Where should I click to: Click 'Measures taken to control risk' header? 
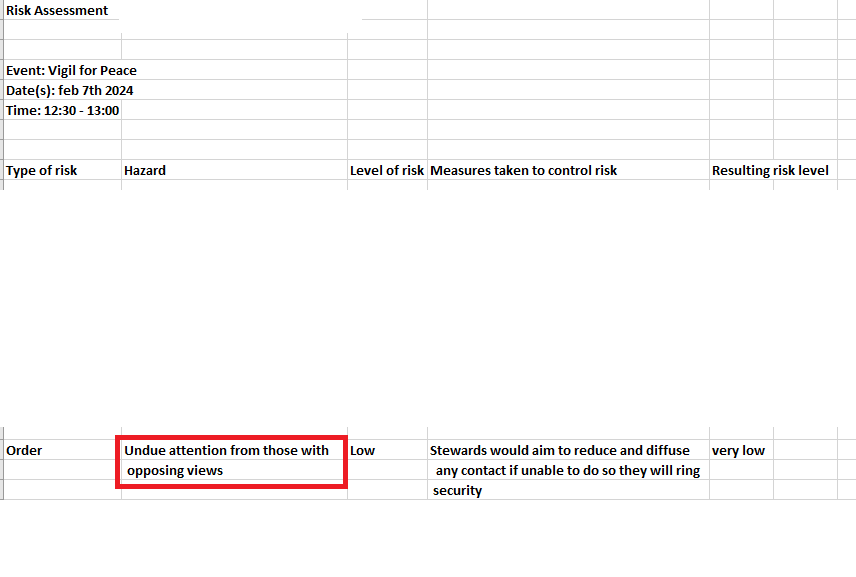tap(567, 170)
